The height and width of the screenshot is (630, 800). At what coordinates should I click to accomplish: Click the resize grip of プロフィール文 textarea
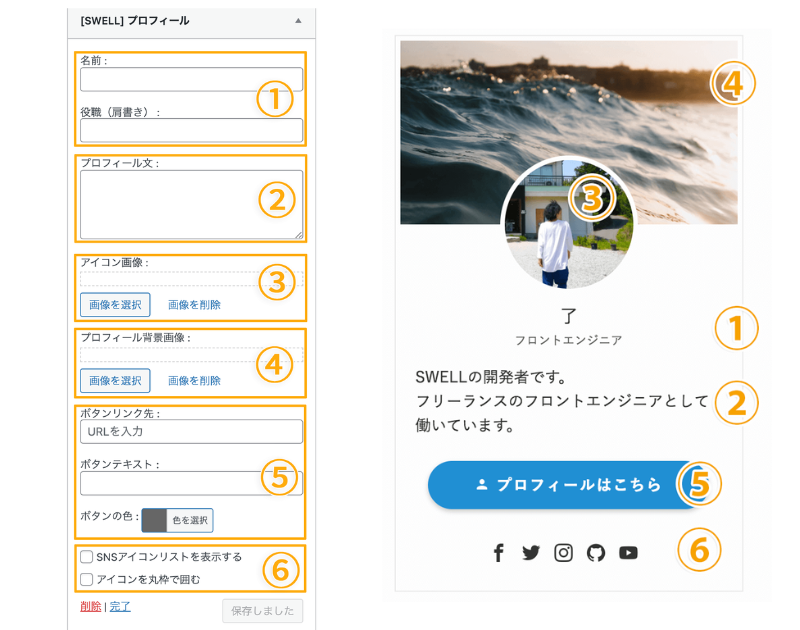(x=298, y=235)
